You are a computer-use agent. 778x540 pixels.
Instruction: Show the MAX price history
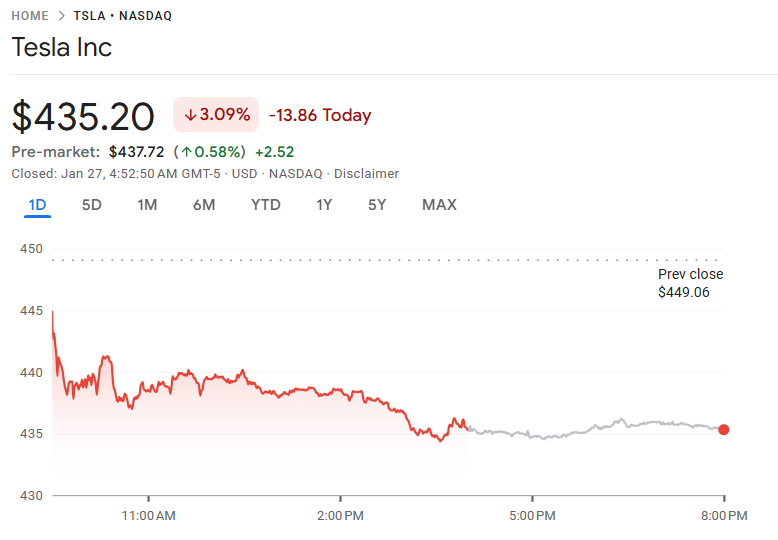coord(439,205)
